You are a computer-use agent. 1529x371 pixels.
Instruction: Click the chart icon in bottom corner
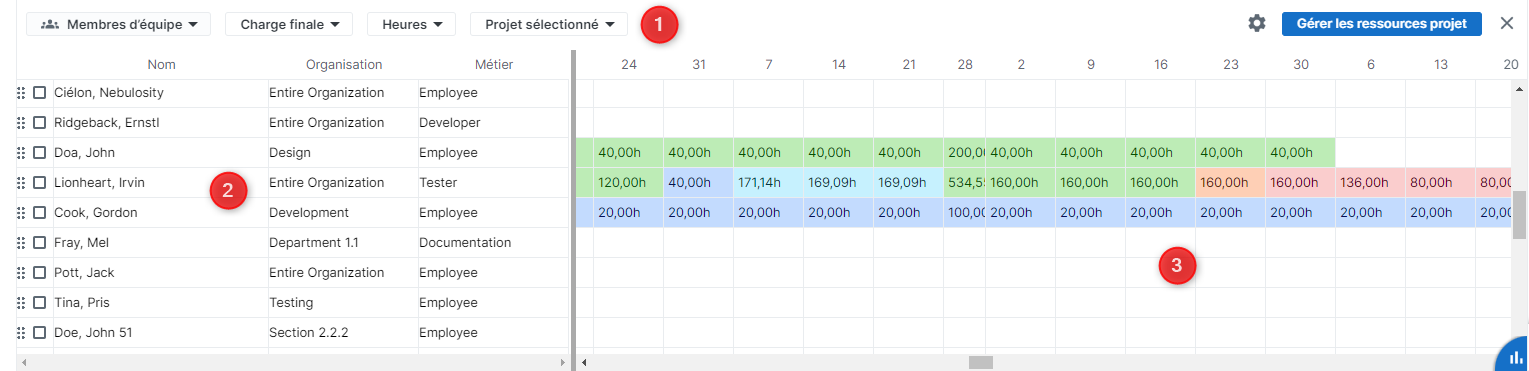tap(1514, 357)
